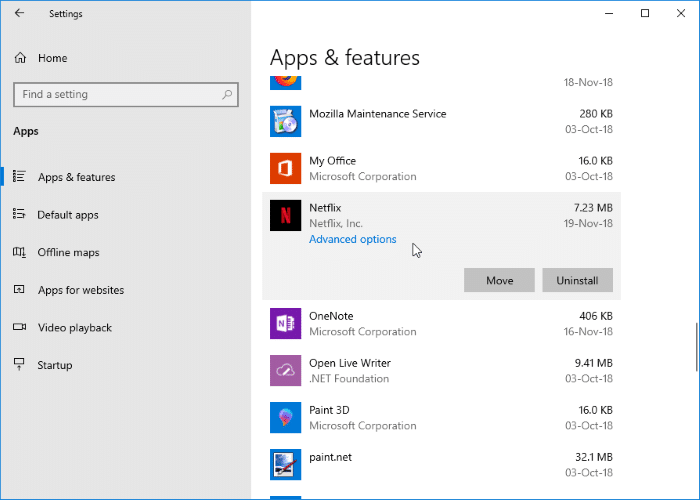The width and height of the screenshot is (700, 500).
Task: Select the Mozilla Maintenance Service name
Action: click(x=378, y=114)
